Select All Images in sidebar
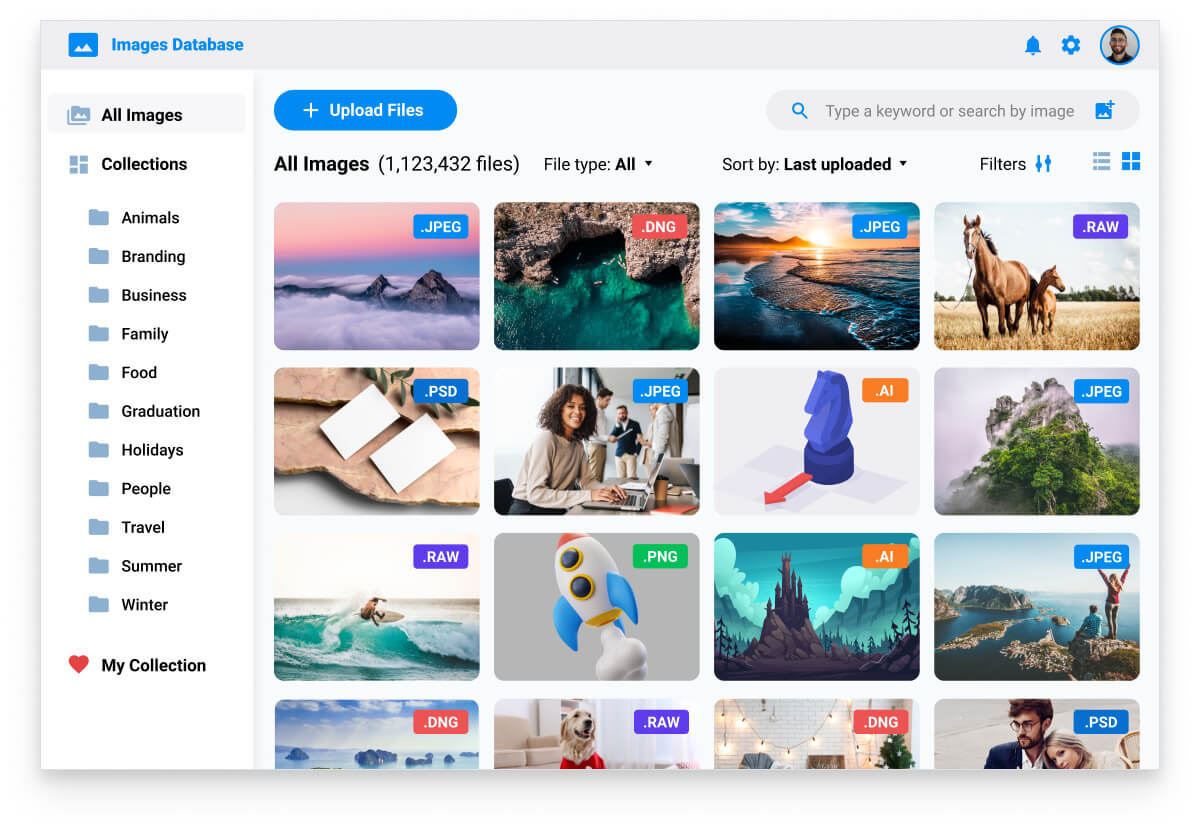The height and width of the screenshot is (830, 1200). 141,115
